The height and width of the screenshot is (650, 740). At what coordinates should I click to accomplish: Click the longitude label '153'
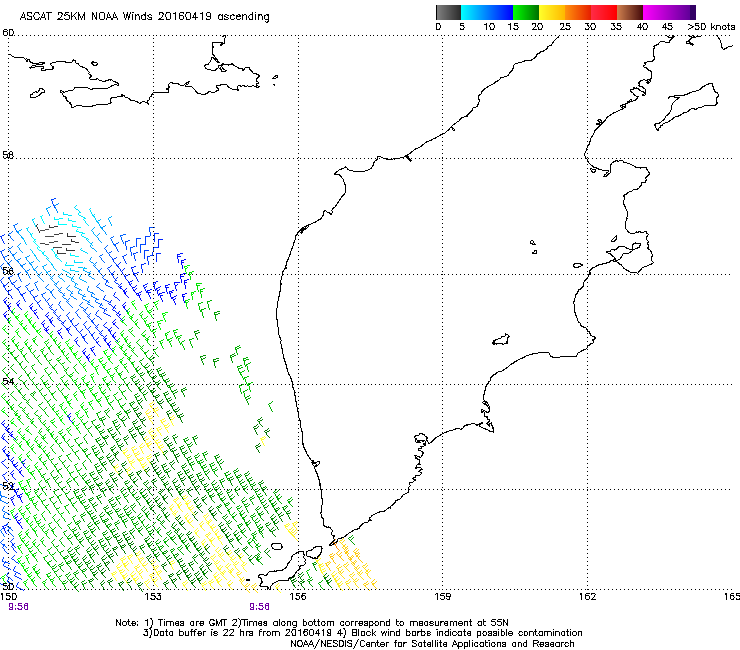coord(153,597)
